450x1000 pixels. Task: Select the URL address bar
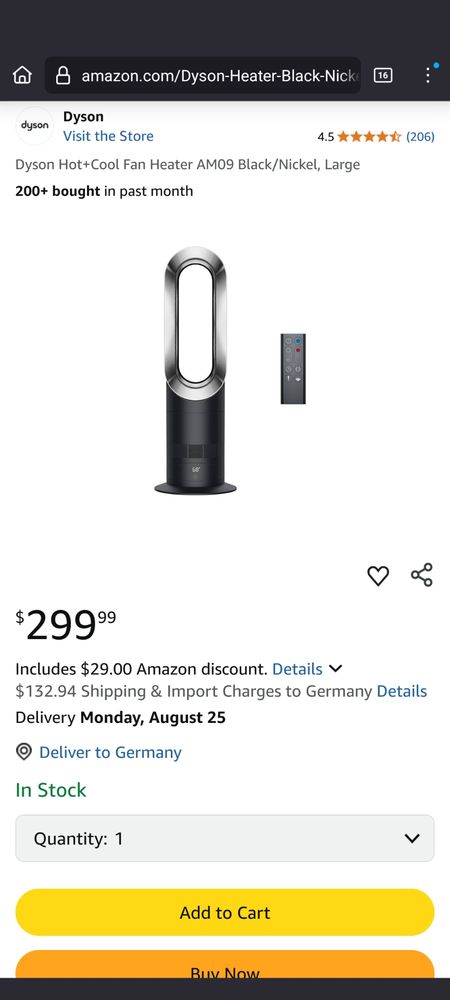click(203, 76)
